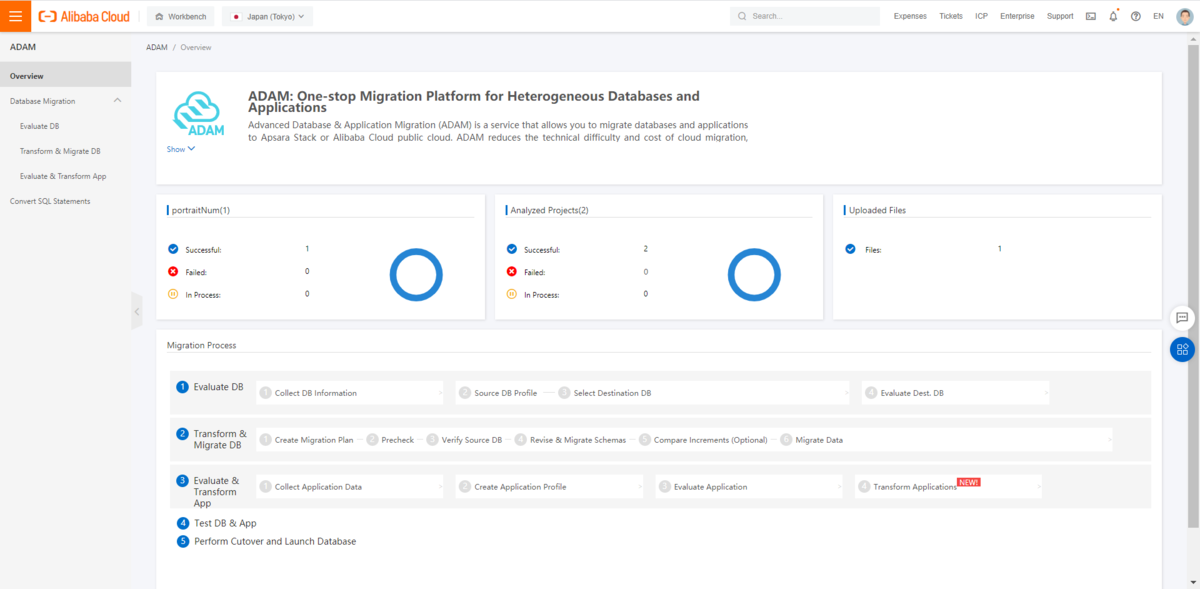
Task: Open Evaluate & Transform App in sidebar
Action: tap(63, 176)
